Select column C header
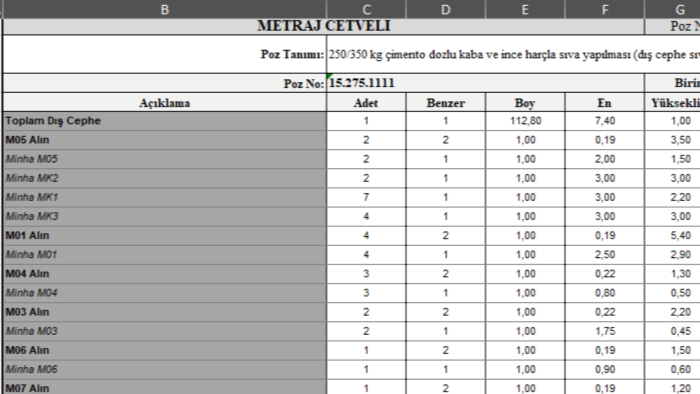Screen dimensions: 700x394 pos(367,9)
